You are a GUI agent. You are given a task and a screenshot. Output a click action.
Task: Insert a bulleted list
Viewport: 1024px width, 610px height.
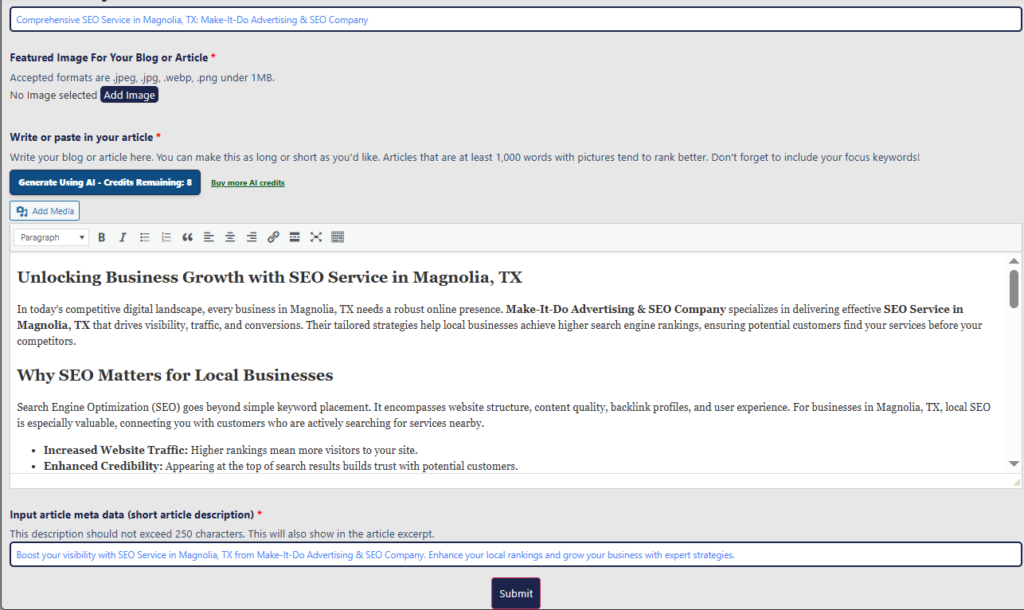(145, 237)
